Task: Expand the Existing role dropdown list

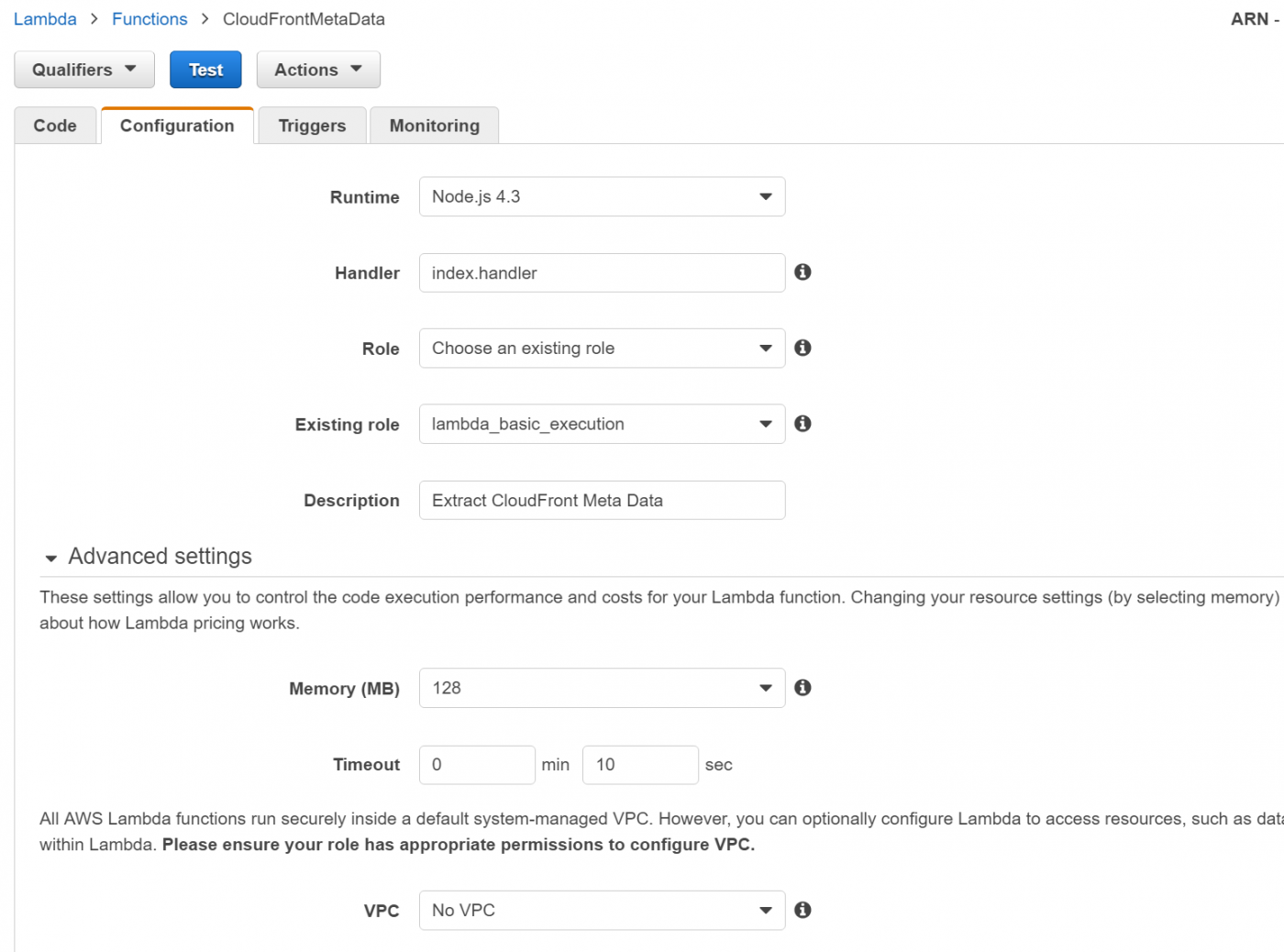Action: coord(602,425)
